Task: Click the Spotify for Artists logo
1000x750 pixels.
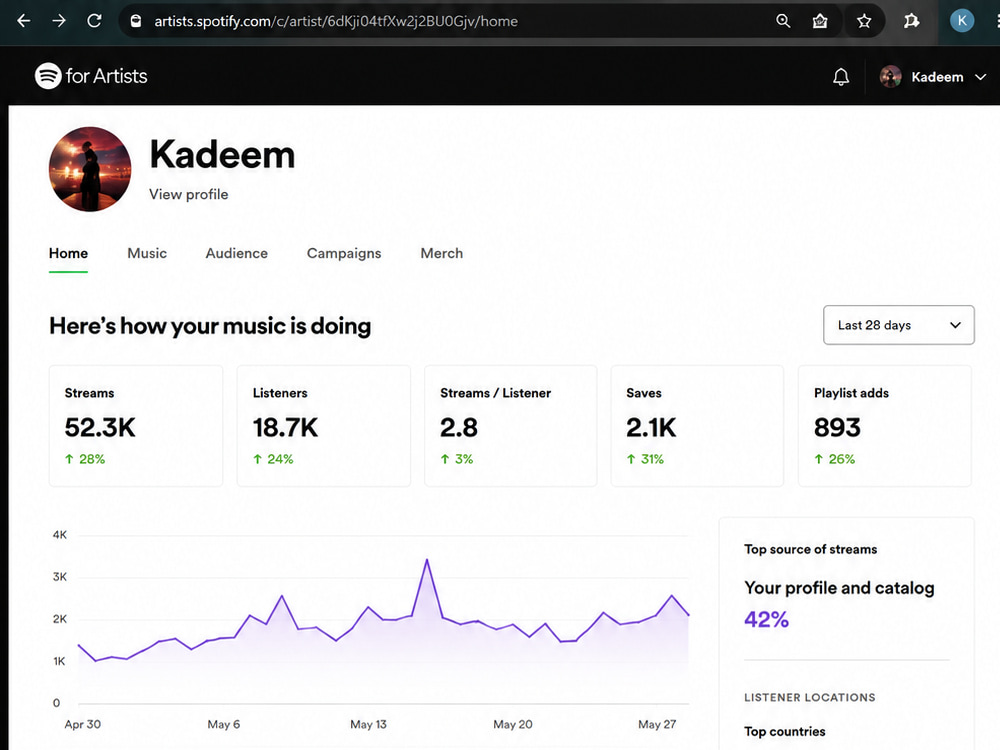Action: point(91,76)
